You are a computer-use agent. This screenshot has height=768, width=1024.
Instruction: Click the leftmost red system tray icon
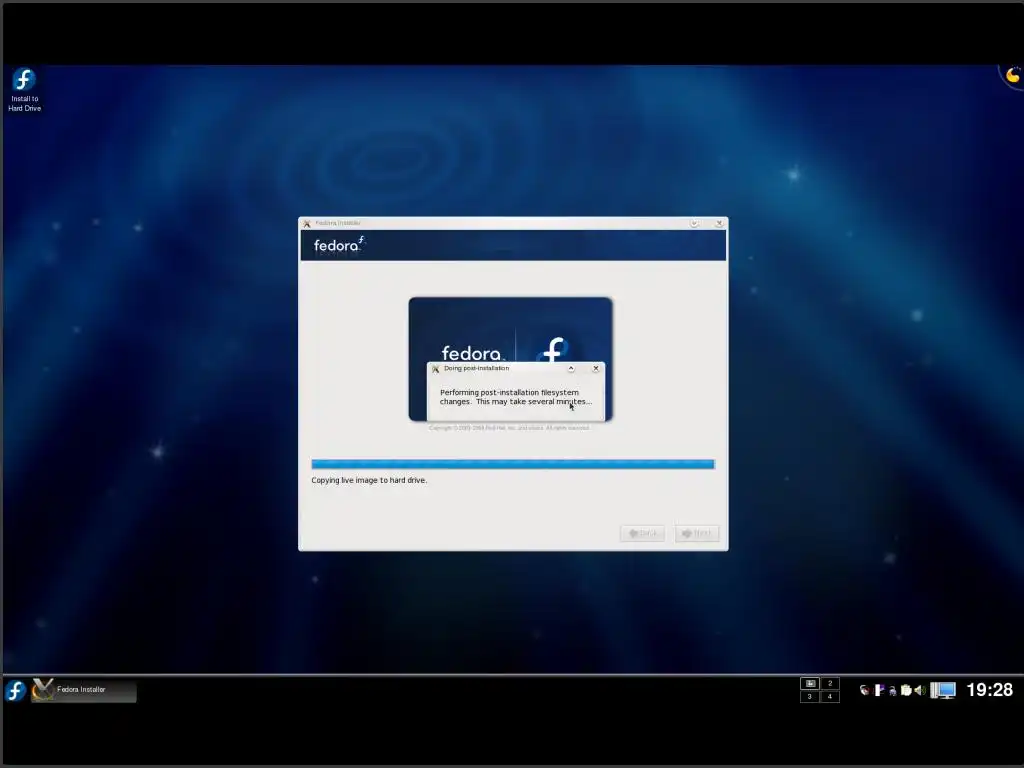click(865, 690)
